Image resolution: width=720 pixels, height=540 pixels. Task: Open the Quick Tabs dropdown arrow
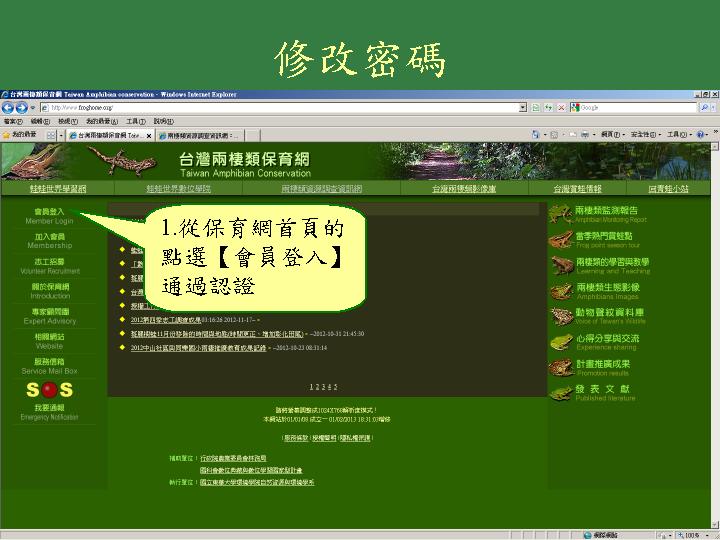(x=61, y=135)
